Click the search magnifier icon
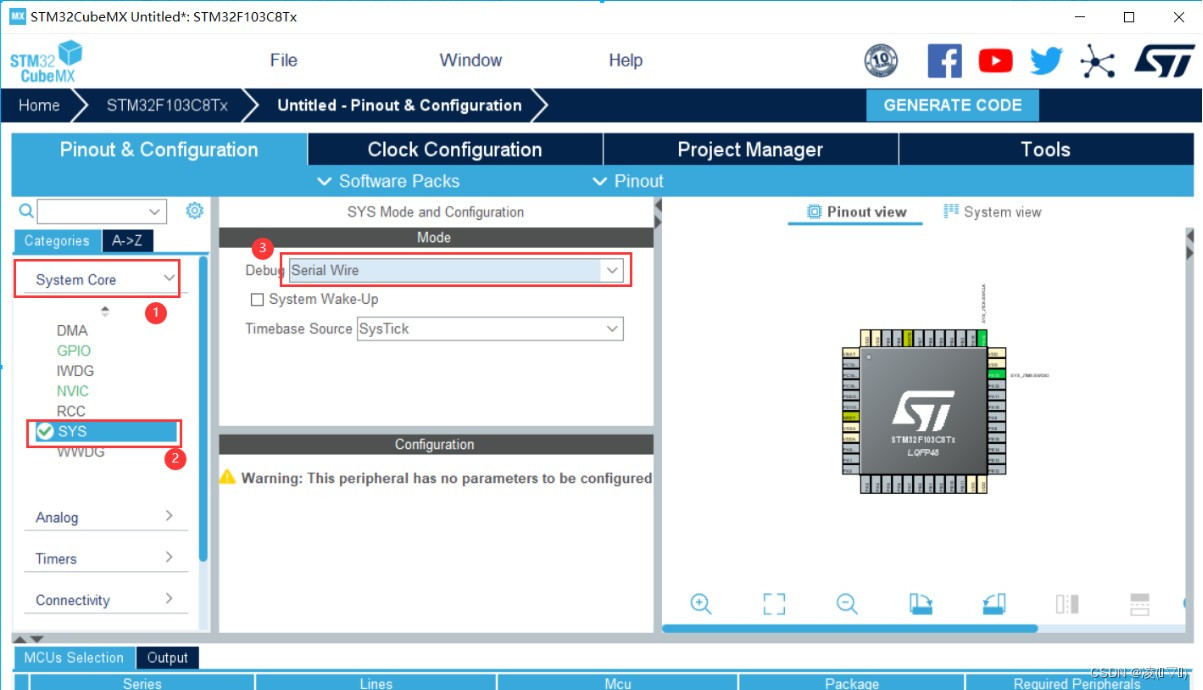The width and height of the screenshot is (1203, 690). [26, 211]
